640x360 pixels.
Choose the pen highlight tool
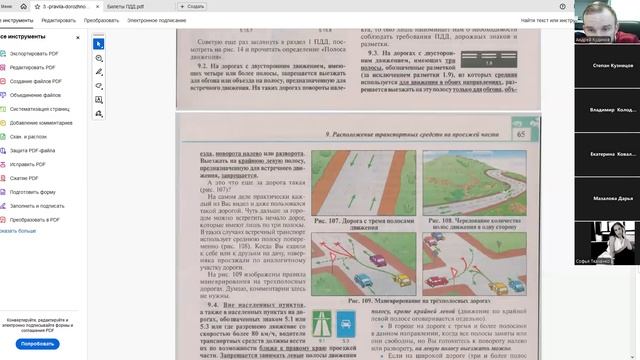pos(99,72)
